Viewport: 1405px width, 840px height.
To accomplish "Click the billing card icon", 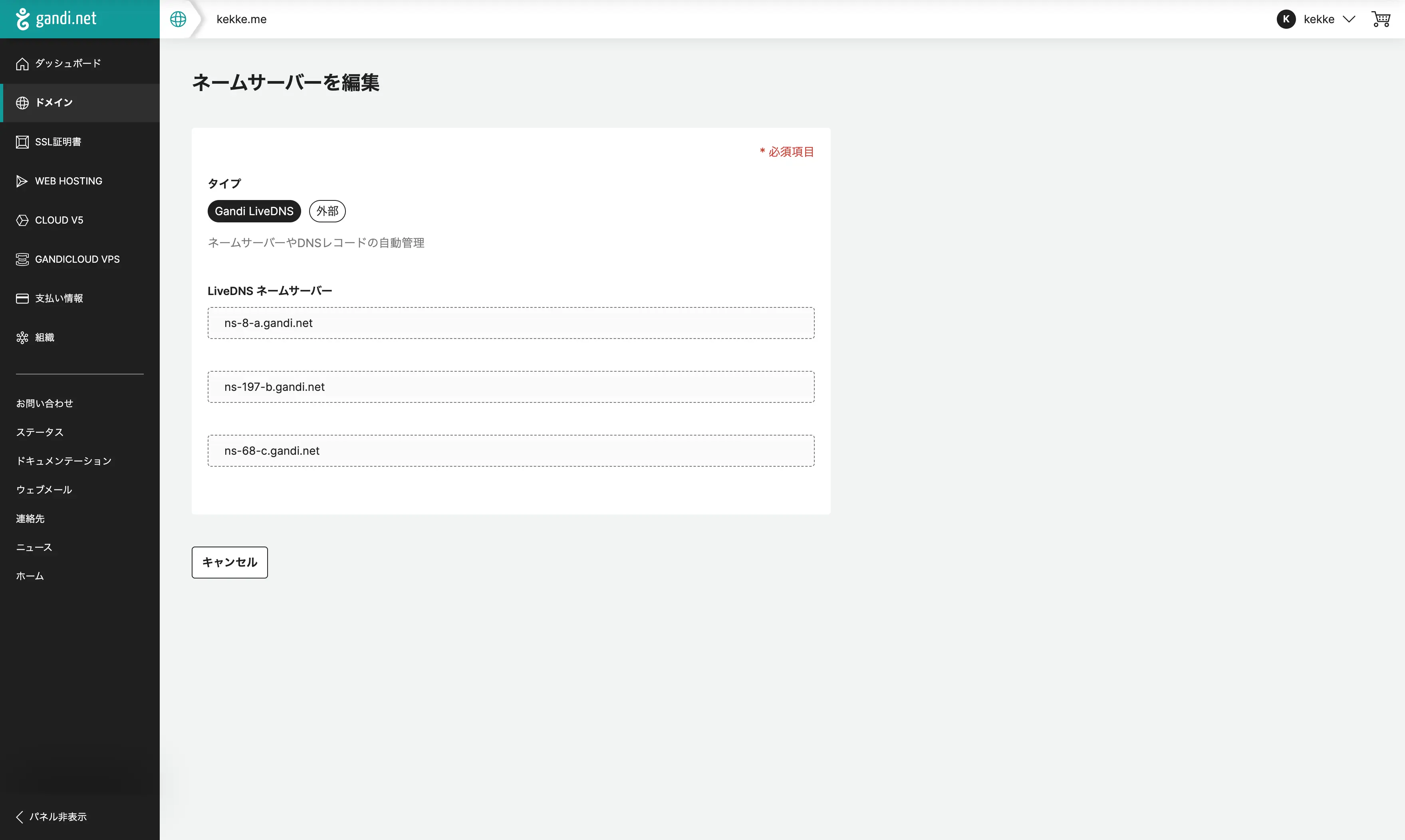I will pos(22,298).
